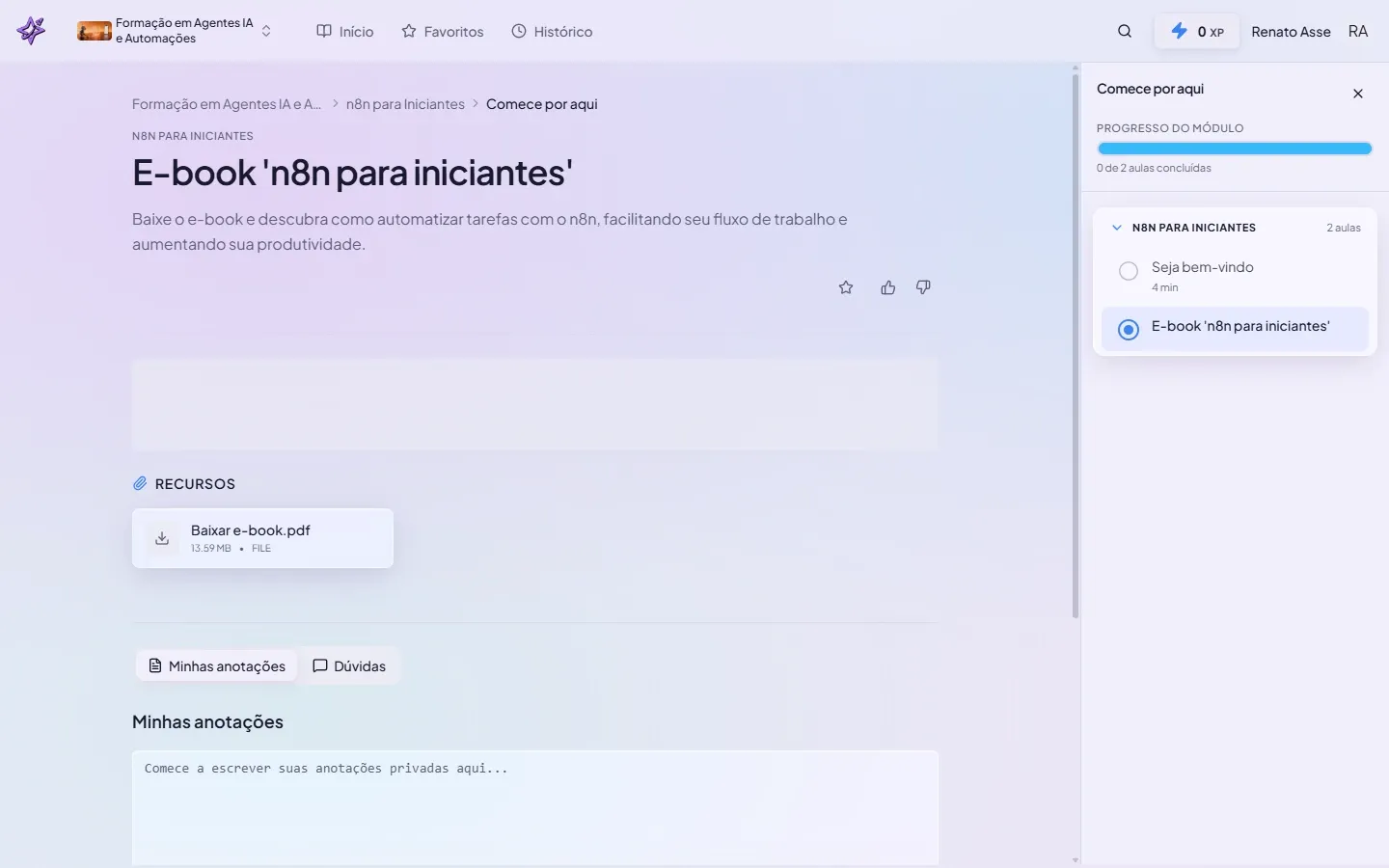1389x868 pixels.
Task: Dislike the lesson with thumbs down
Action: (x=923, y=287)
